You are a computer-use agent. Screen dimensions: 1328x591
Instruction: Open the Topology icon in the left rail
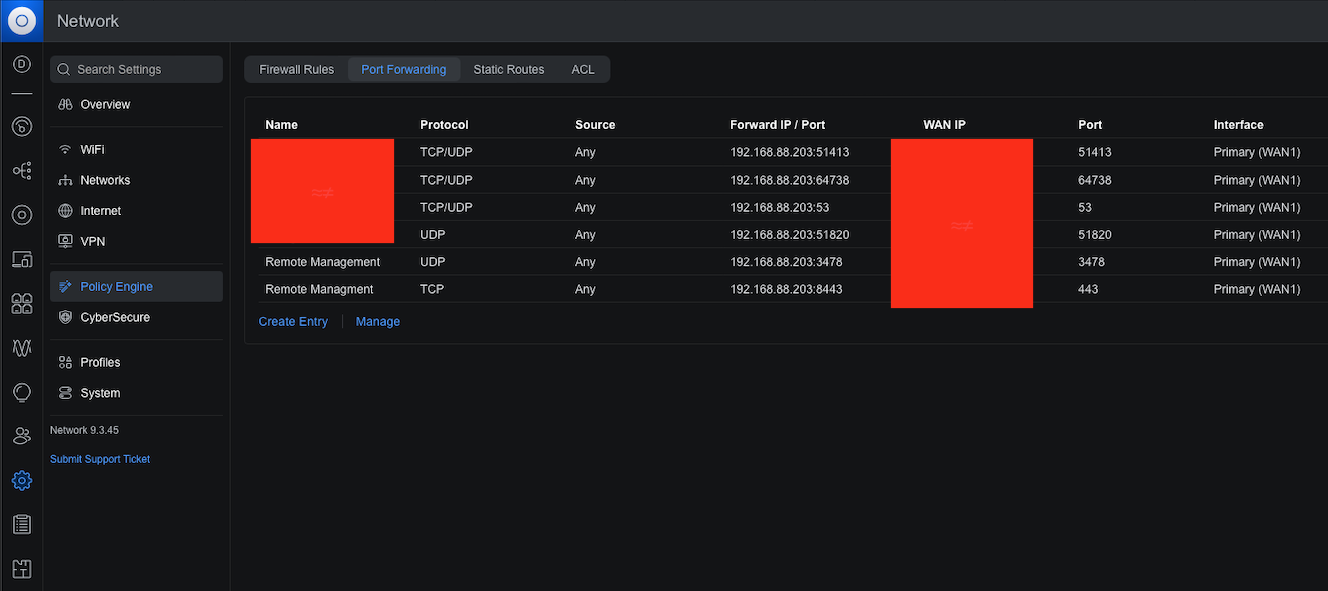click(21, 171)
